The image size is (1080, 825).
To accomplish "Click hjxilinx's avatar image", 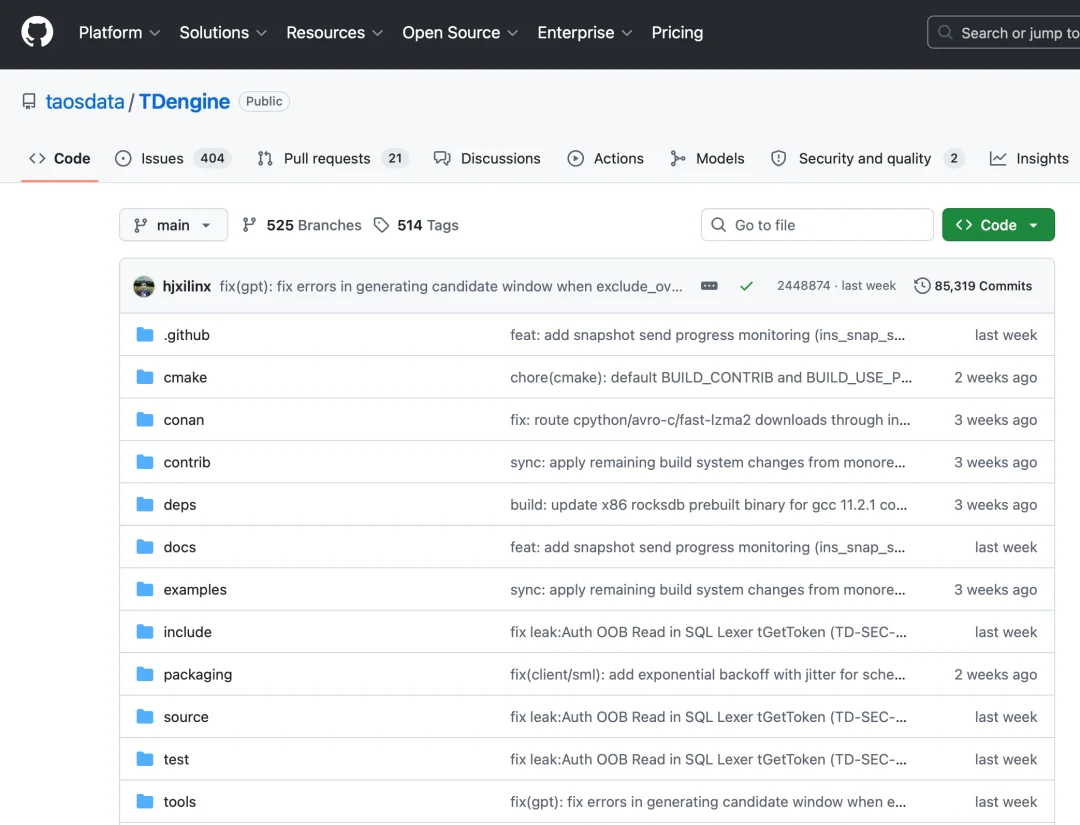I will (x=144, y=286).
